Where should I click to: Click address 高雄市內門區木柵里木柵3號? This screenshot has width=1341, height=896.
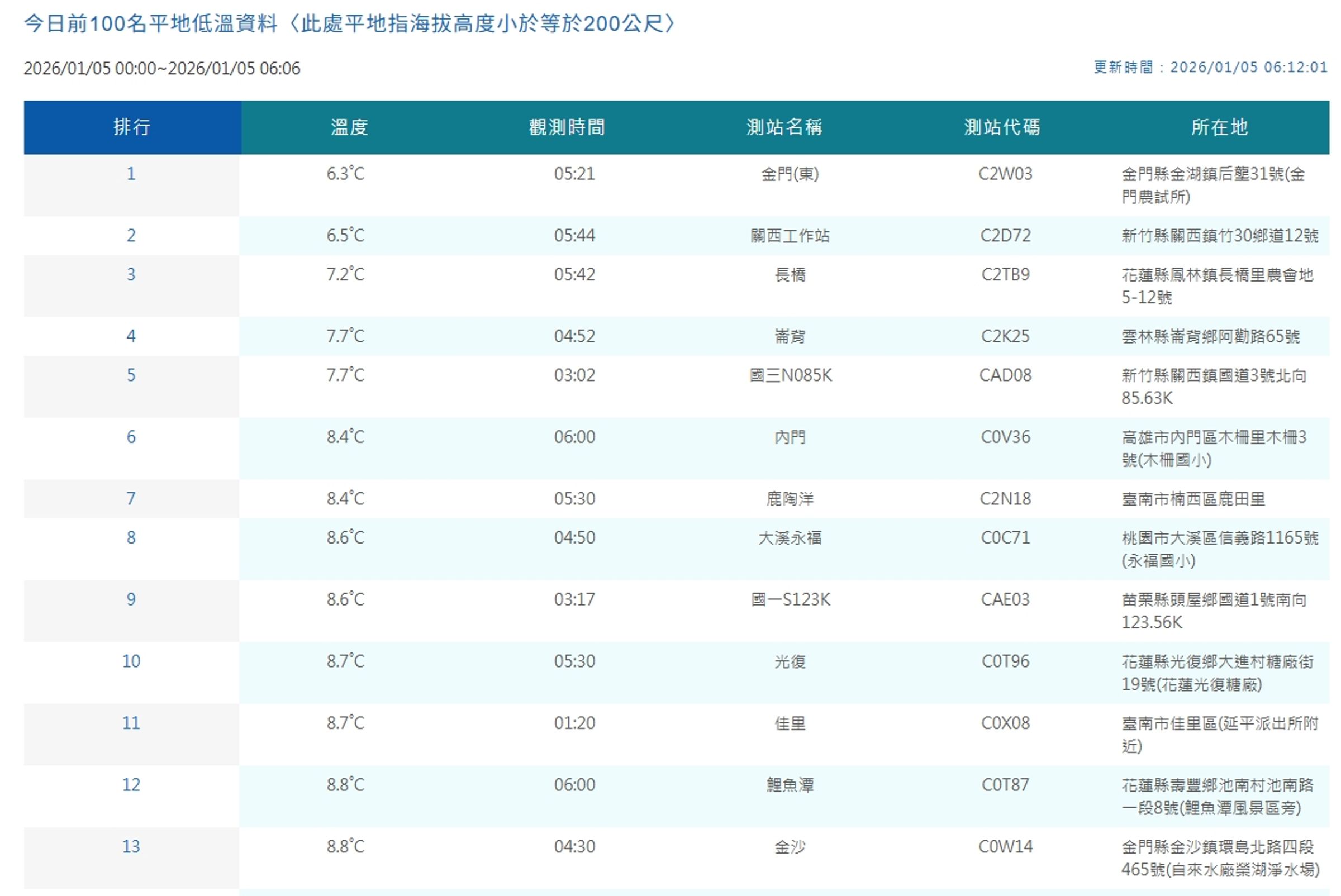1214,449
